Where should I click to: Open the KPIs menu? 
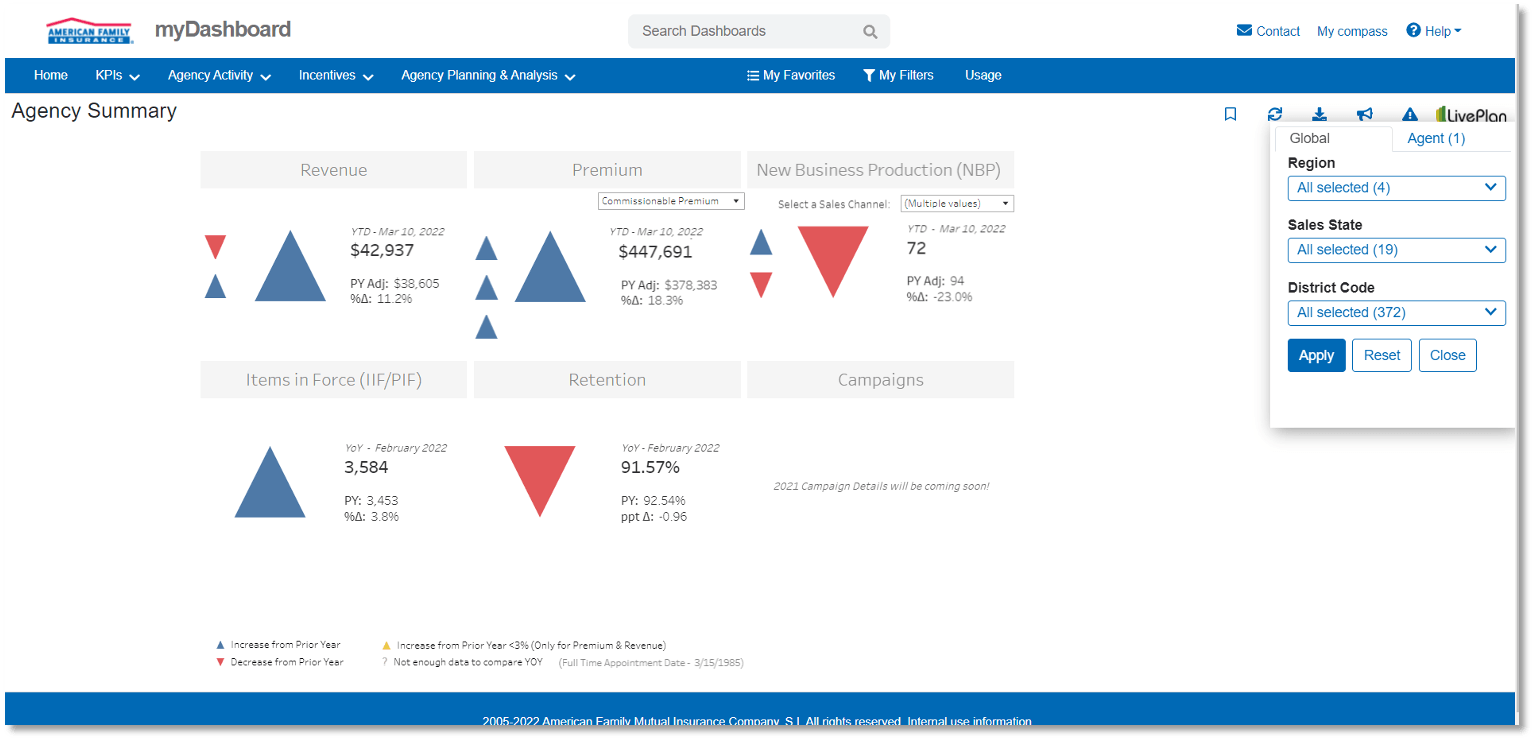[117, 75]
